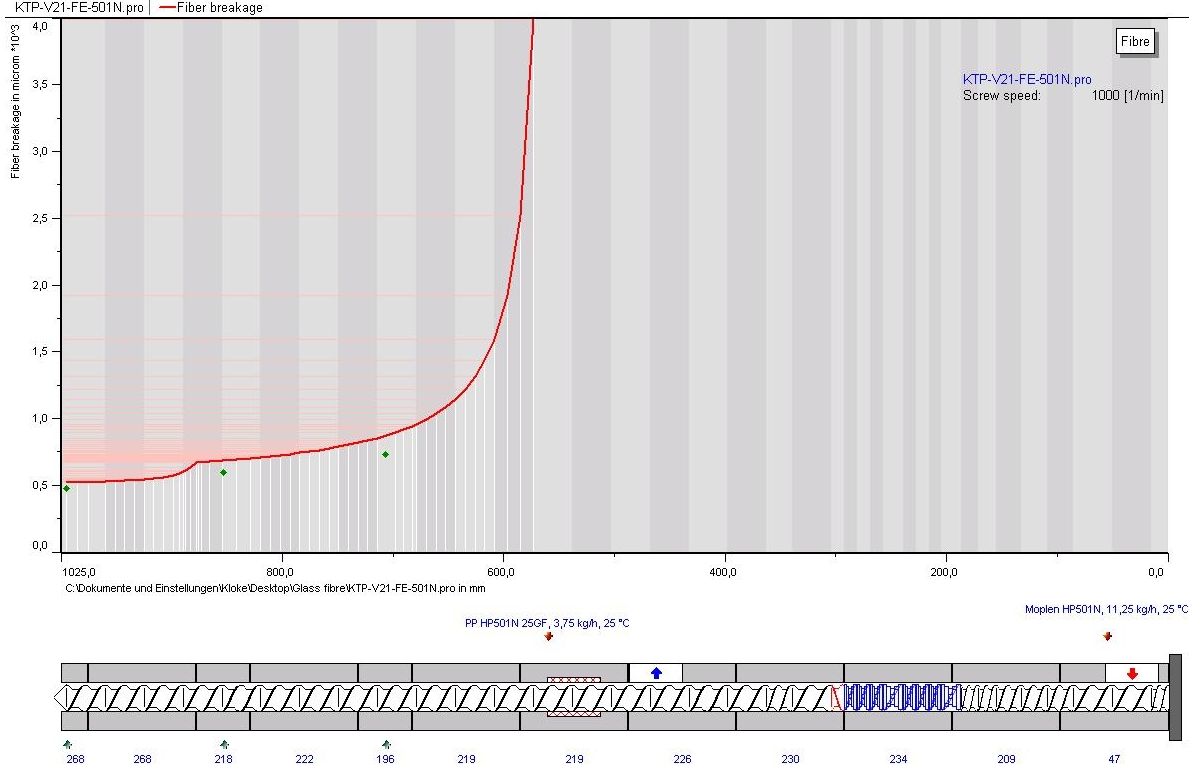Click the Screw speed 1000 [1/min] value
1199x771 pixels.
pyautogui.click(x=1128, y=96)
